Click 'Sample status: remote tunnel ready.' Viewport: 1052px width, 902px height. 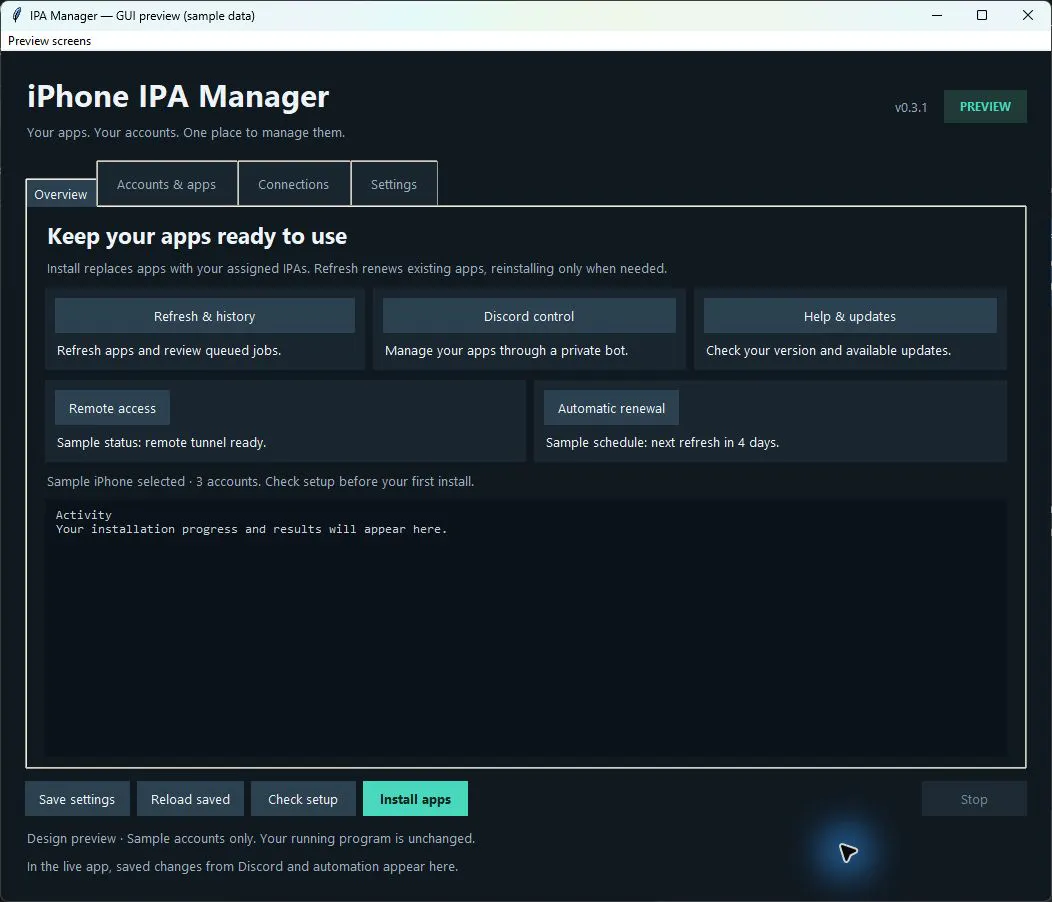coord(162,442)
